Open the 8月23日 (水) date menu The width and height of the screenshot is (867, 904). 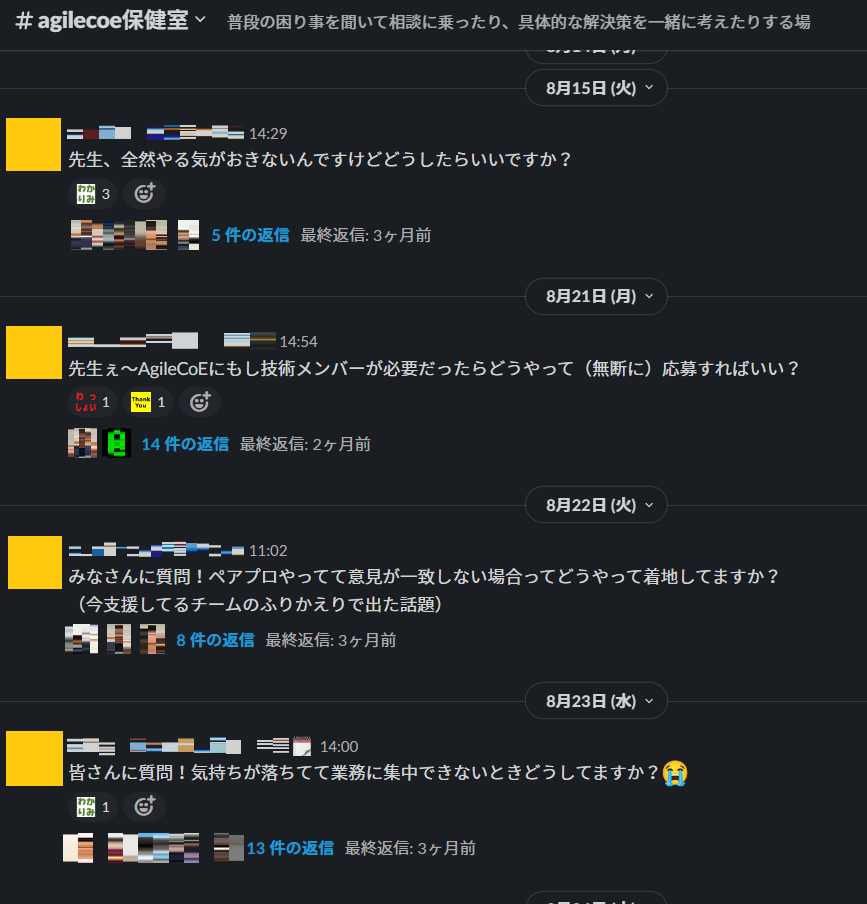tap(596, 701)
